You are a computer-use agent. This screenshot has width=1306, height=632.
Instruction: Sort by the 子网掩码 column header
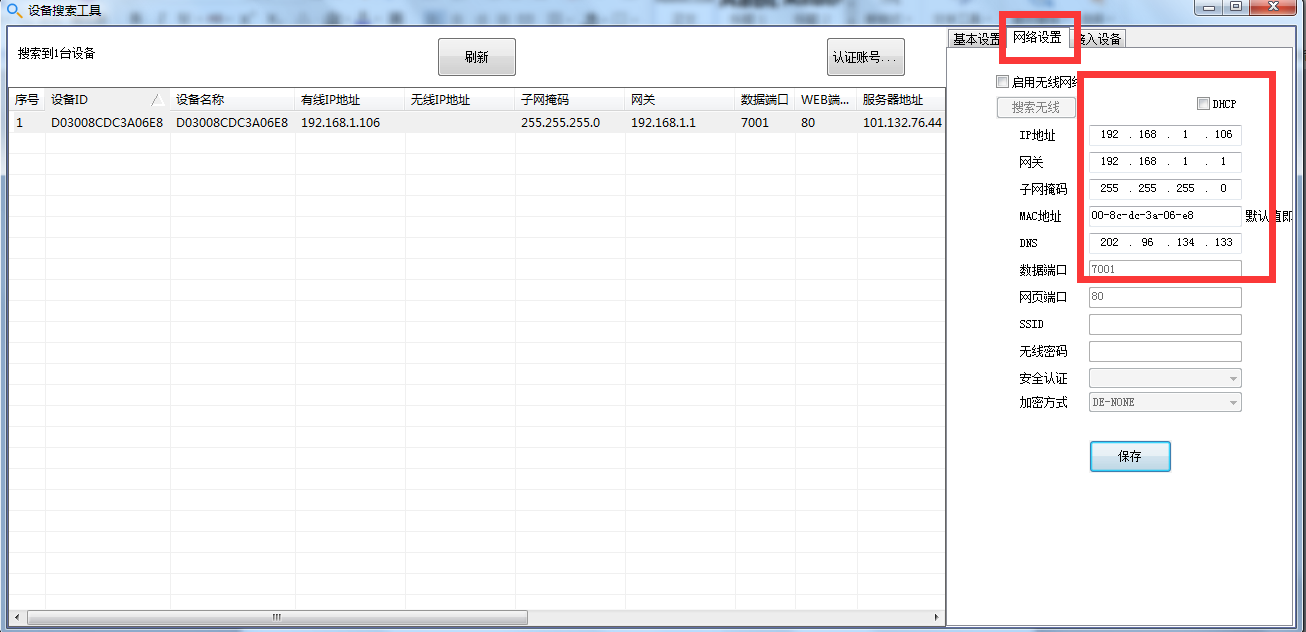pos(570,100)
